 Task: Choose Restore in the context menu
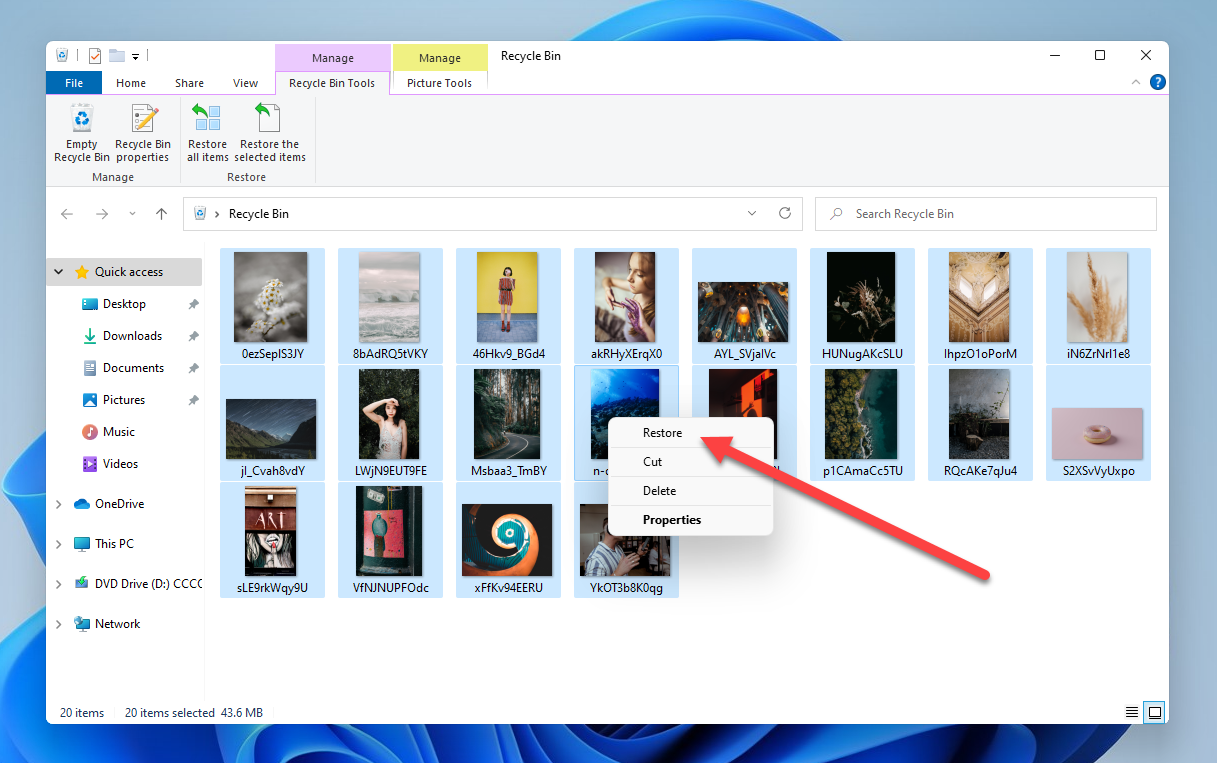click(x=662, y=433)
